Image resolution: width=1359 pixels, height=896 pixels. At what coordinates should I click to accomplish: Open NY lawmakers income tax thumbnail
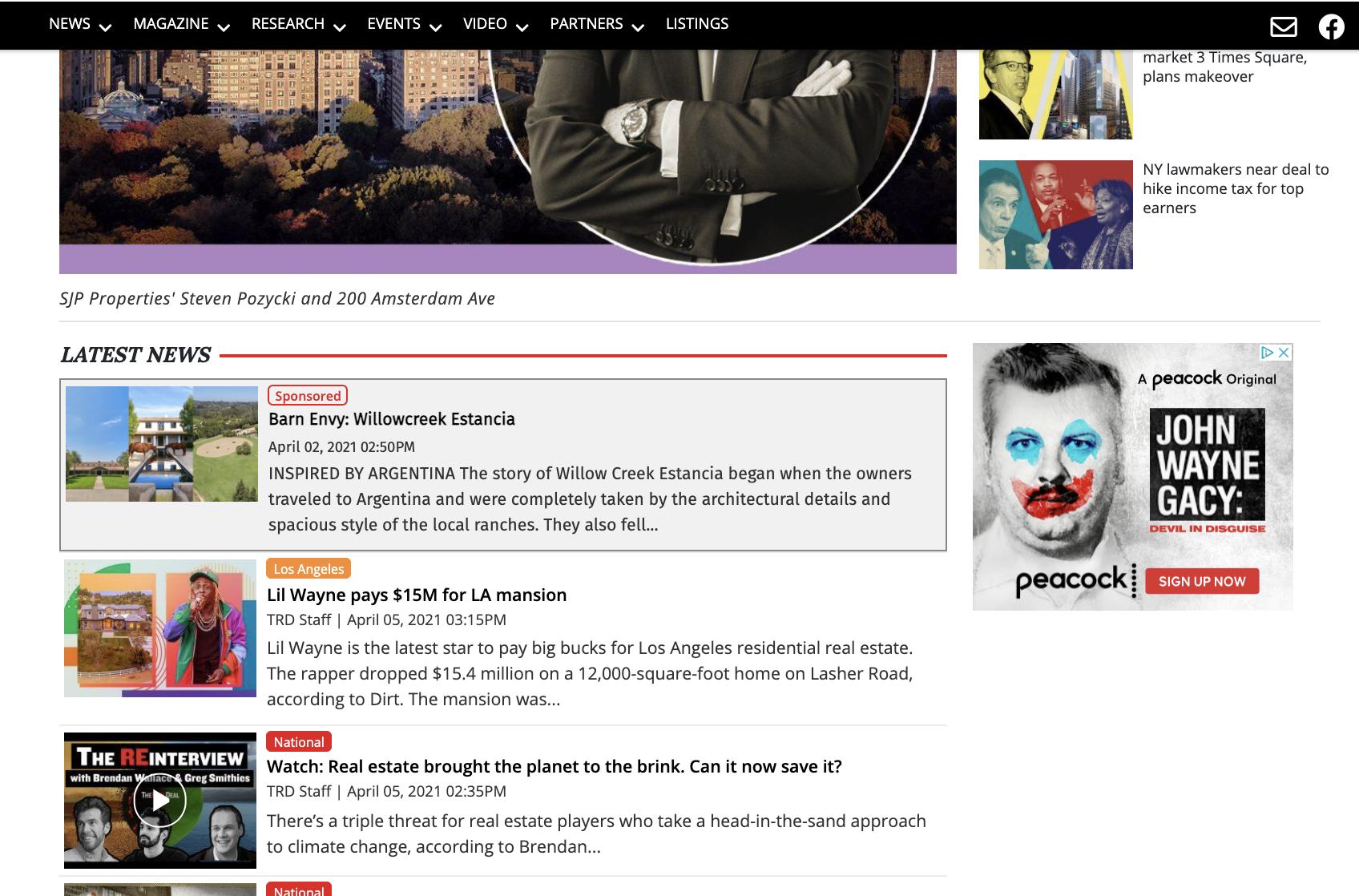[x=1056, y=215]
